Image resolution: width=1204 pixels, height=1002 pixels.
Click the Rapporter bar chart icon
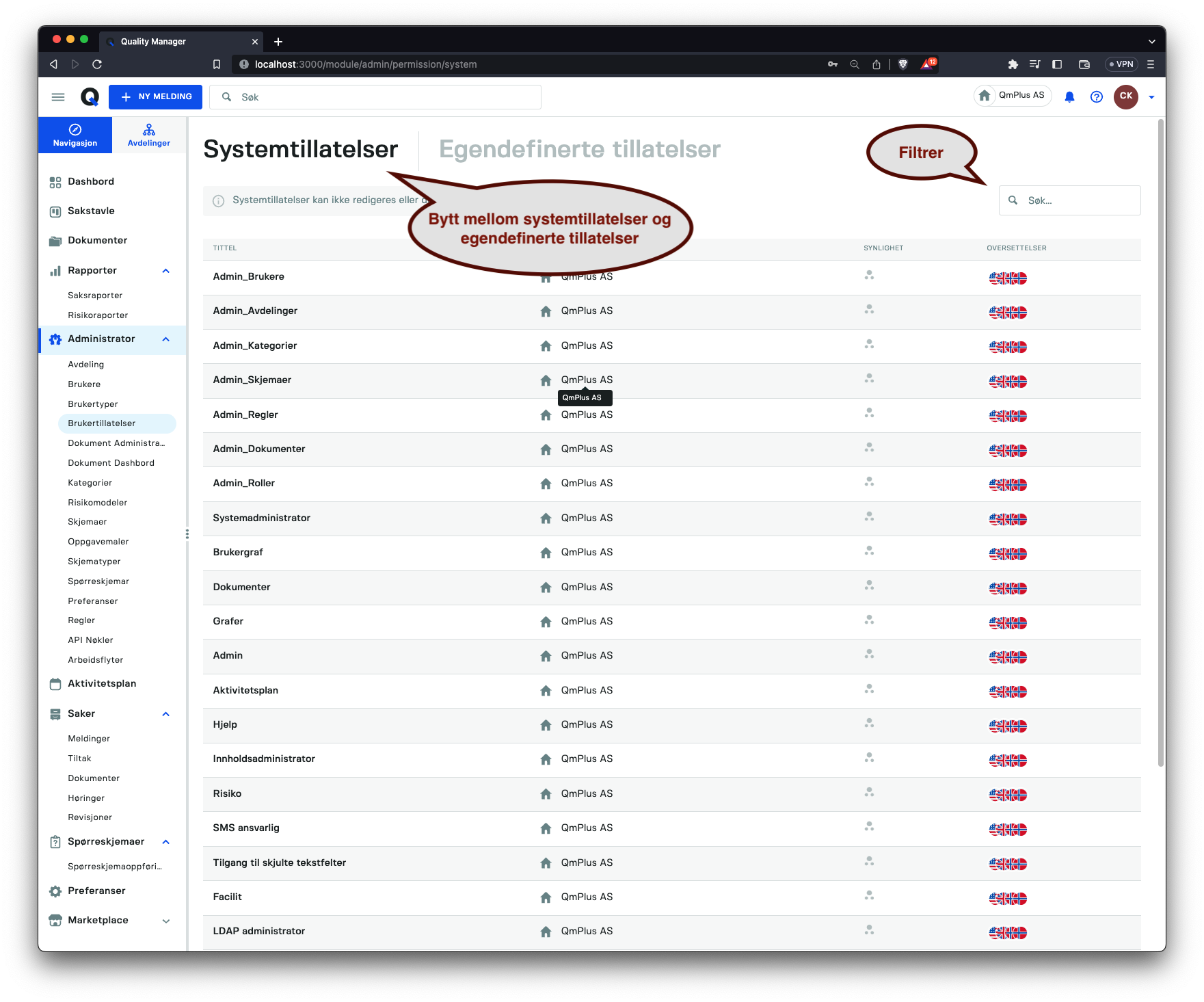tap(55, 271)
